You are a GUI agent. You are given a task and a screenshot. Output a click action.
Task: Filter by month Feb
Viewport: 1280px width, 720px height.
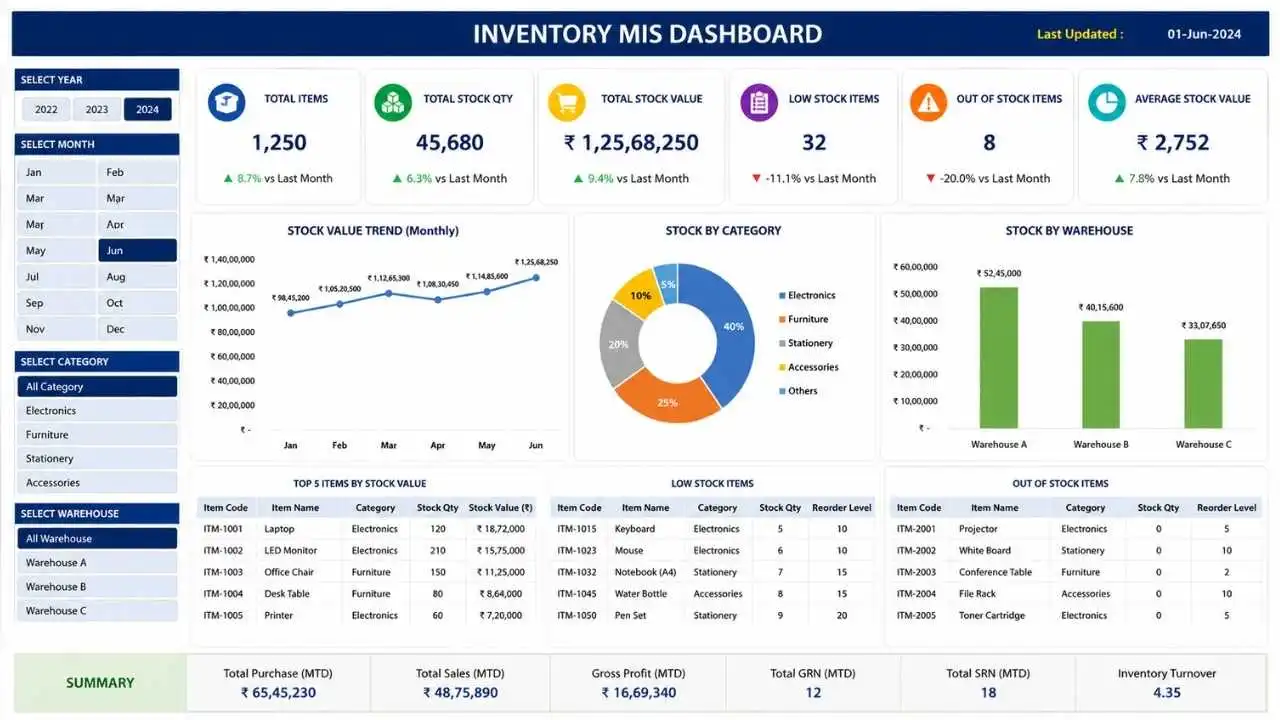[138, 172]
